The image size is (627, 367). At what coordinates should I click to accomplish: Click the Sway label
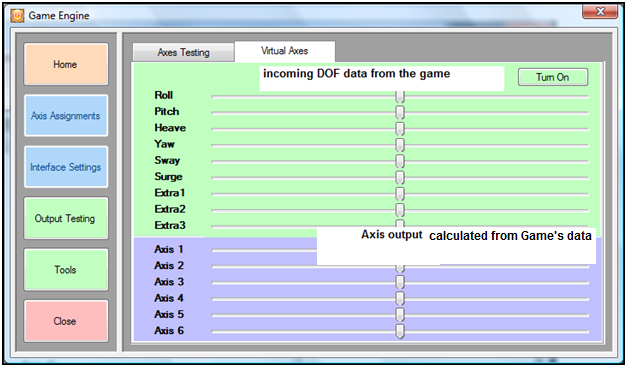[167, 161]
